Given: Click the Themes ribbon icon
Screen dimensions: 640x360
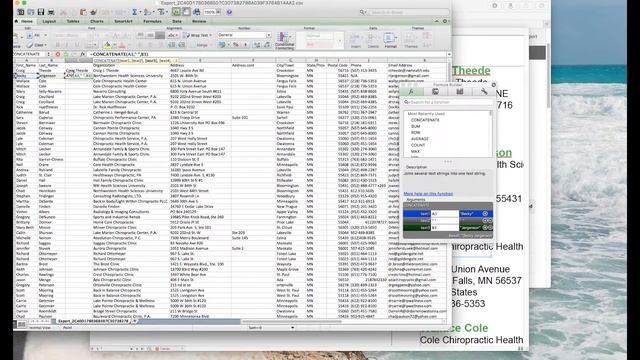Looking at the screenshot, I should pyautogui.click(x=410, y=40).
